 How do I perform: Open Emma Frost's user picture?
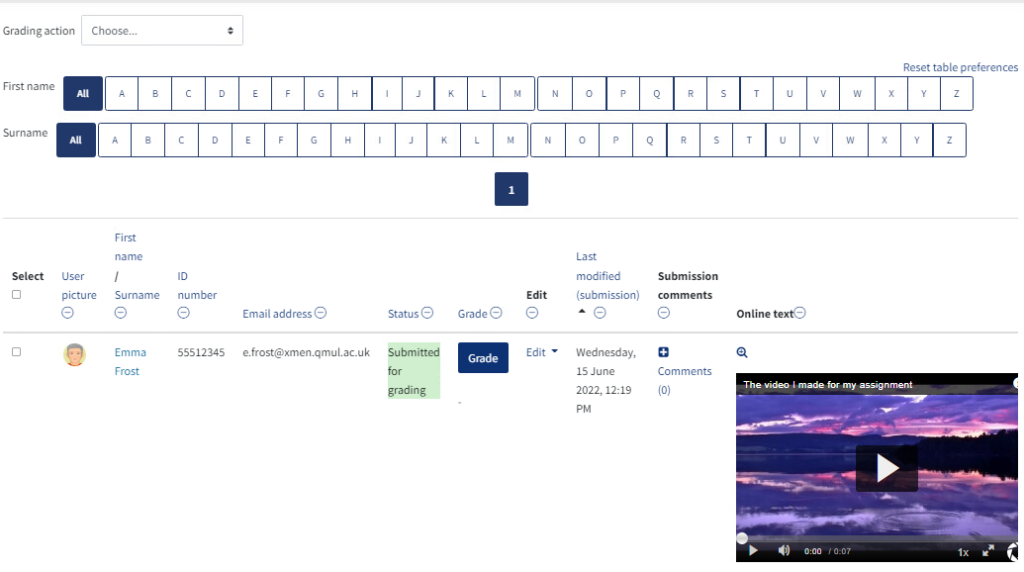[74, 355]
